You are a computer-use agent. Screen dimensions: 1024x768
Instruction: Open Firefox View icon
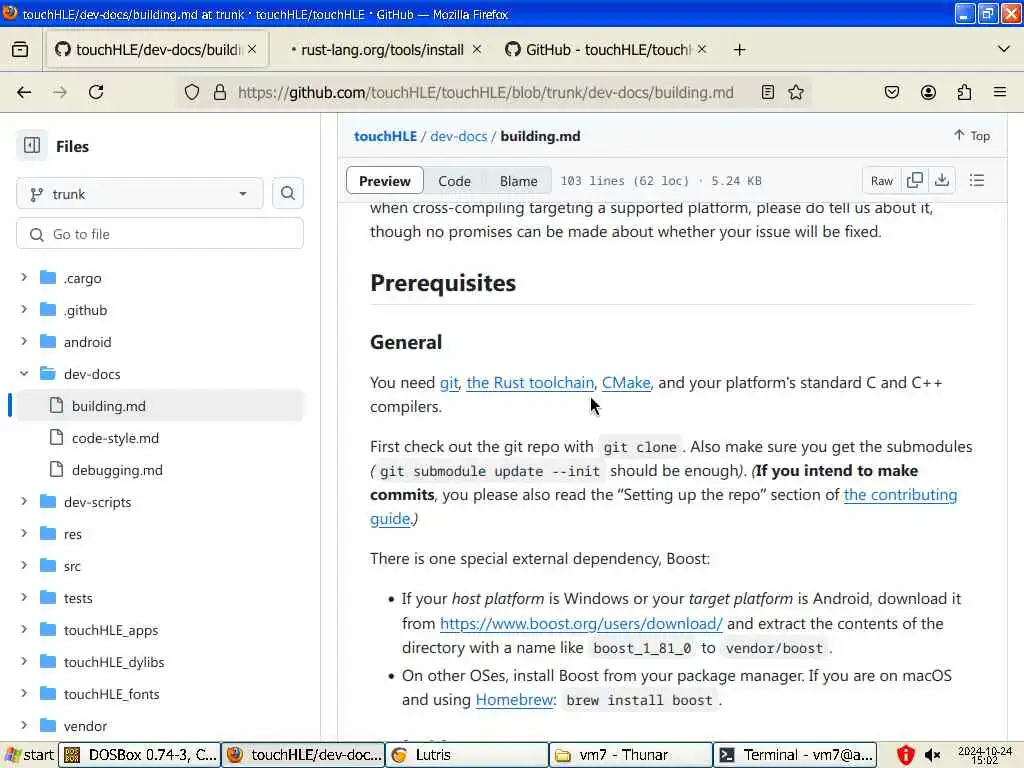point(20,50)
